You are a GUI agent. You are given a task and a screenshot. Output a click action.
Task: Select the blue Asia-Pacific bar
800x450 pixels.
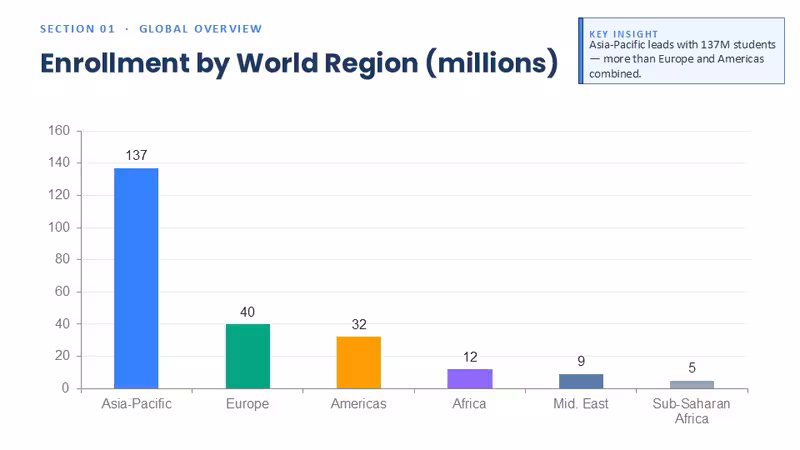point(136,279)
